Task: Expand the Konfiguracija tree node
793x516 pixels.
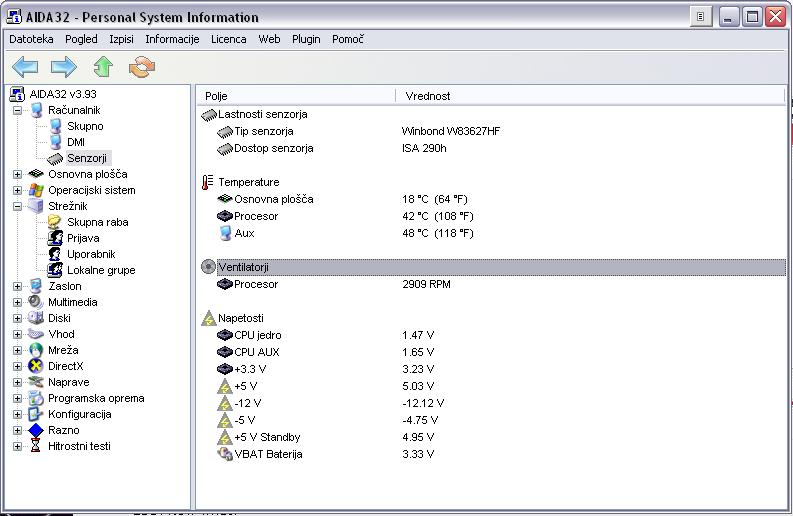Action: 17,414
